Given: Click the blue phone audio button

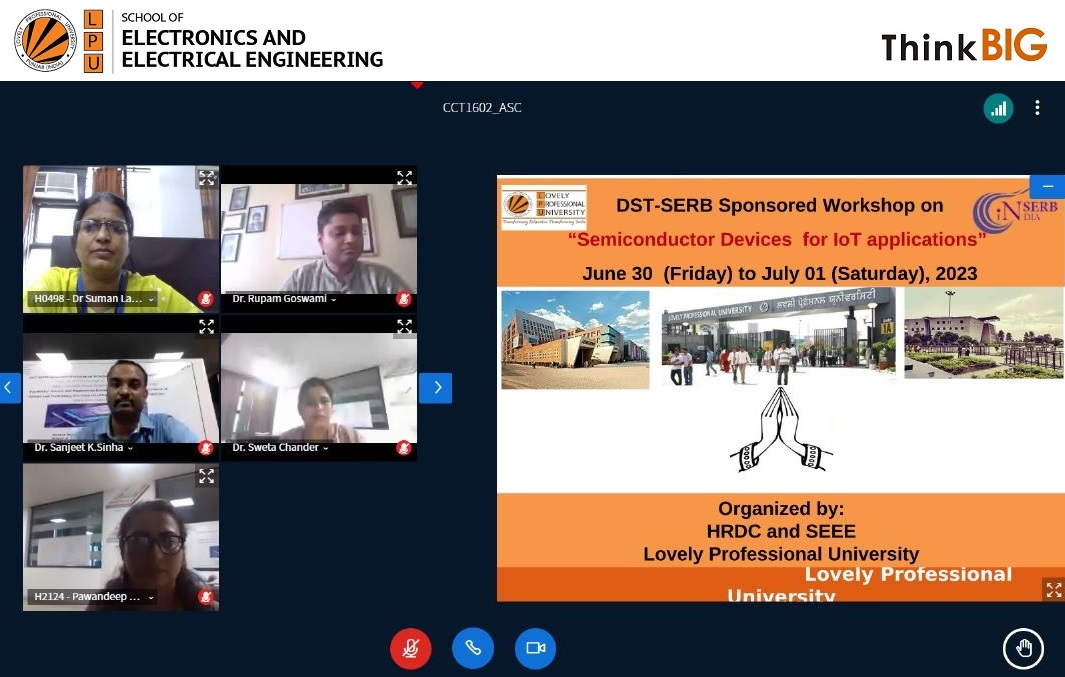Looking at the screenshot, I should tap(473, 648).
